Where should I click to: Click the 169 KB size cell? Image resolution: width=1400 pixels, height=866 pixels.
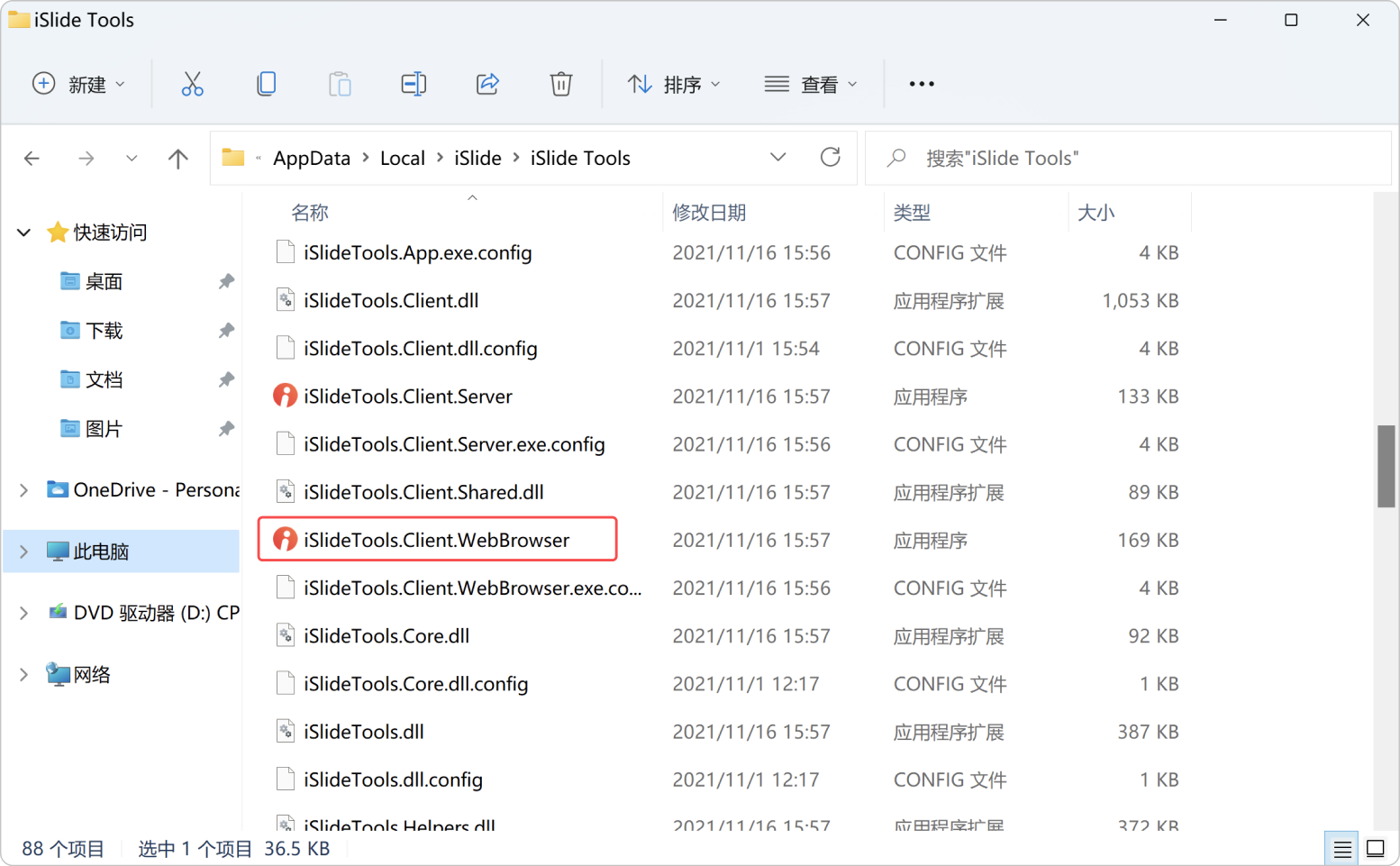tap(1148, 540)
